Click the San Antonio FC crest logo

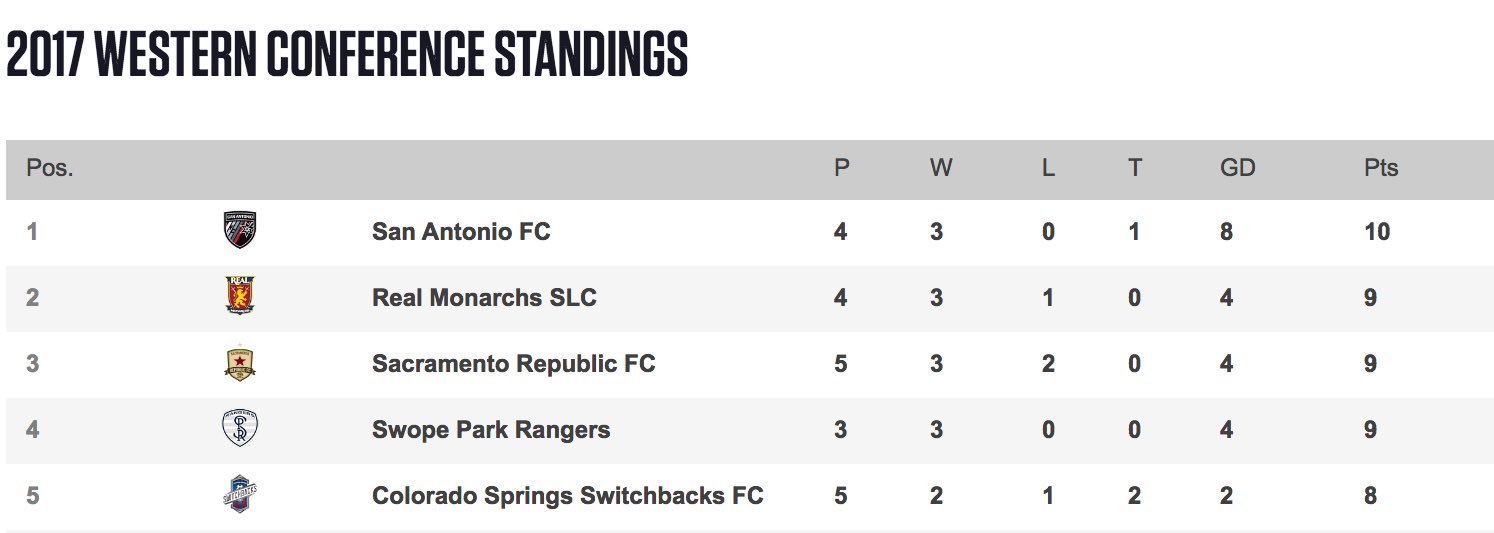[240, 231]
